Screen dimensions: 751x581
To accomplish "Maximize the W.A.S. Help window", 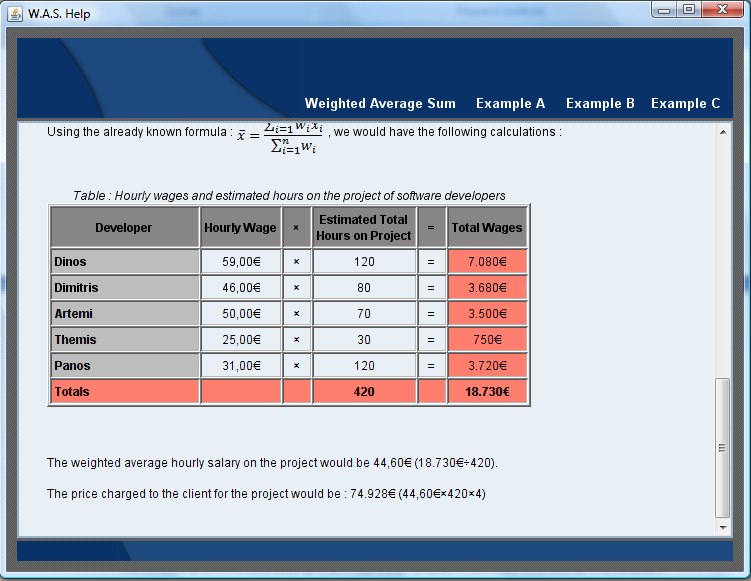I will click(689, 9).
